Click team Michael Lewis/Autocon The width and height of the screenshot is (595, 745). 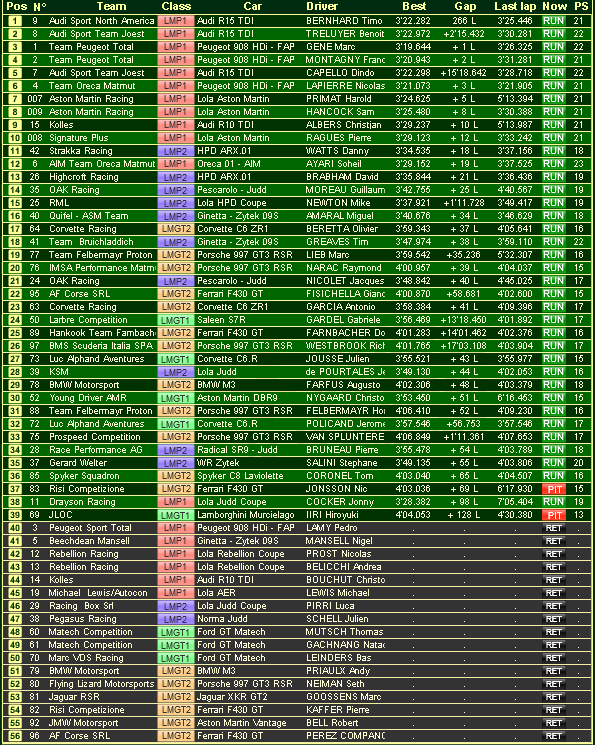(x=98, y=592)
